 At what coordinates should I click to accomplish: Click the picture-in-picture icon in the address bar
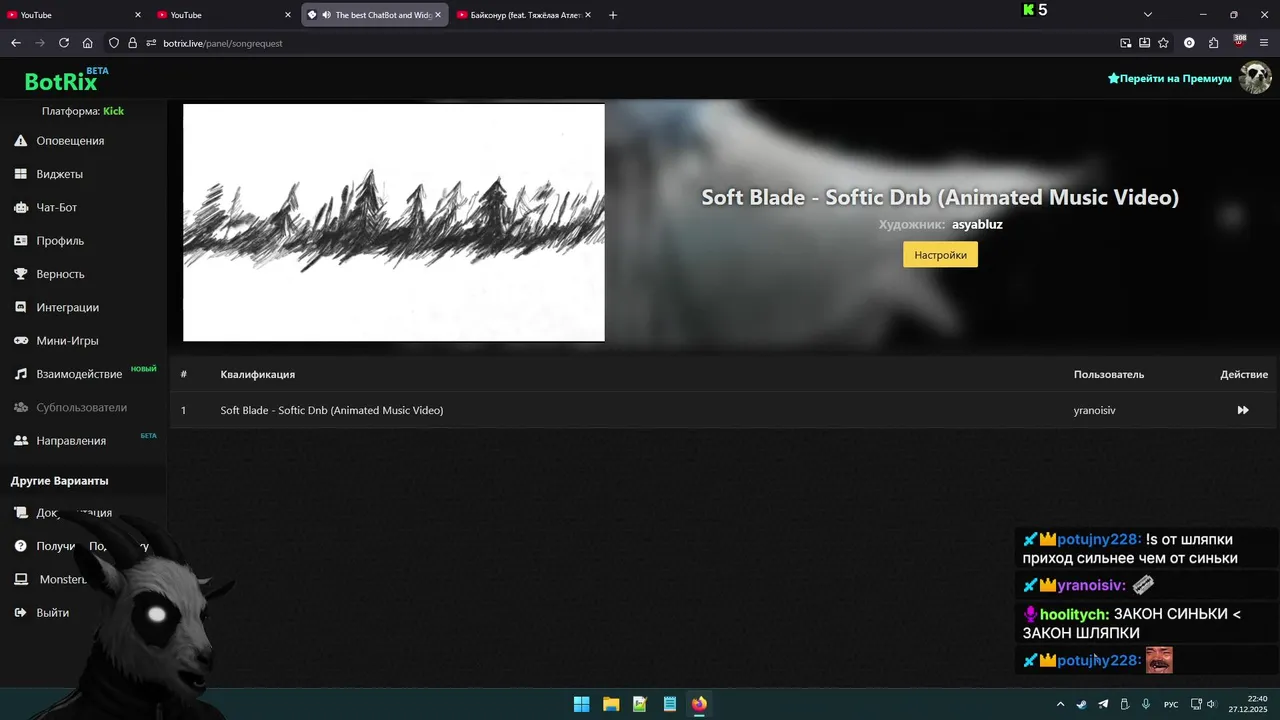pos(1126,43)
